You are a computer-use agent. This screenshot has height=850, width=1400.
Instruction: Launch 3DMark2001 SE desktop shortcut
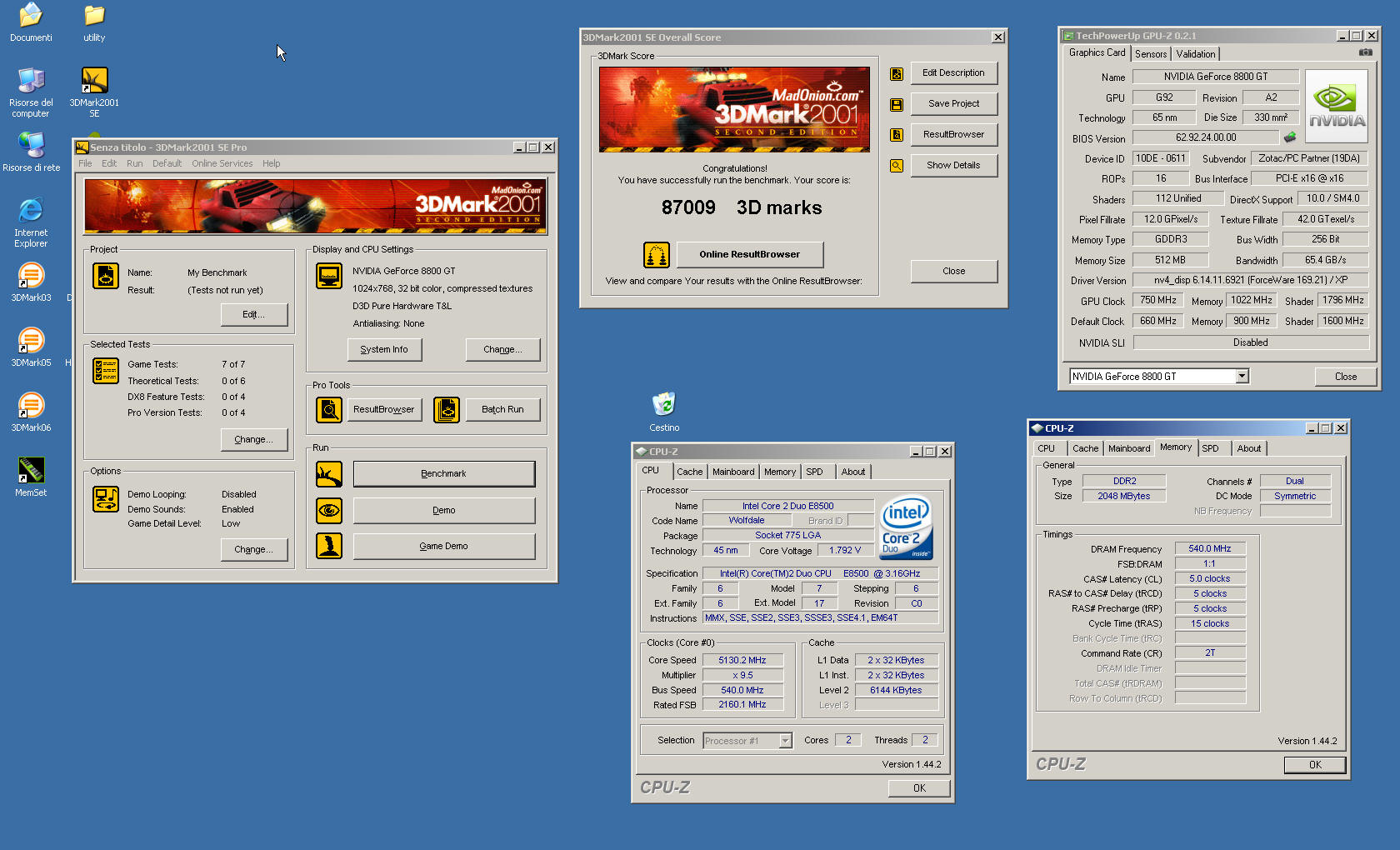(x=94, y=92)
